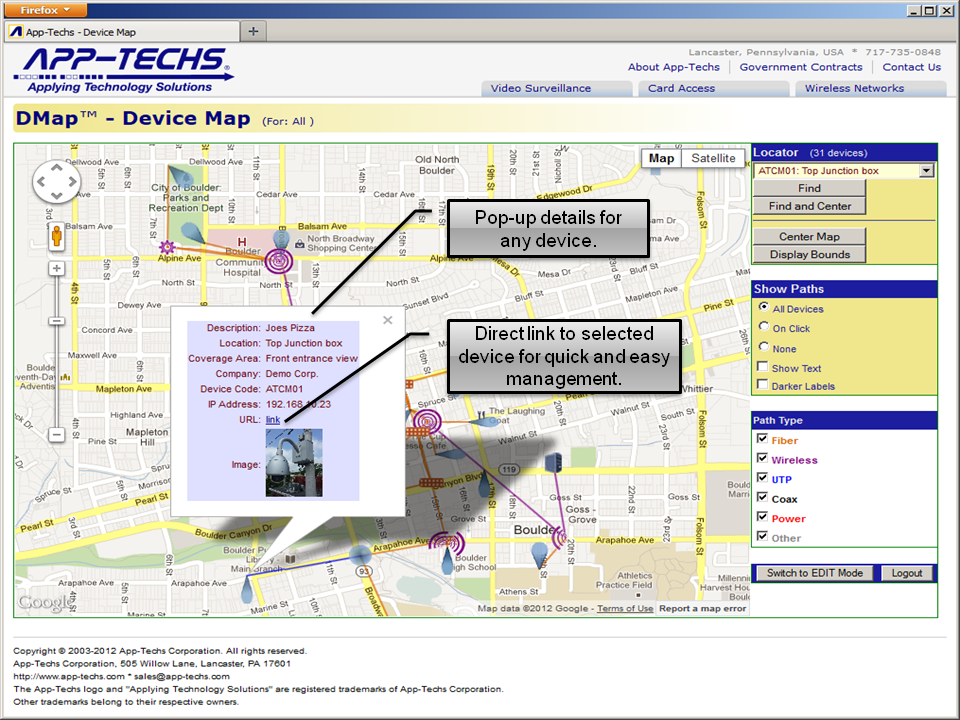
Task: Select On Click show paths option
Action: point(763,326)
